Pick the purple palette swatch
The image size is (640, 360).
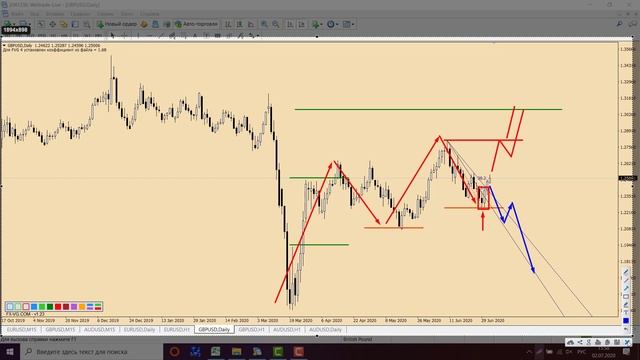(74, 307)
